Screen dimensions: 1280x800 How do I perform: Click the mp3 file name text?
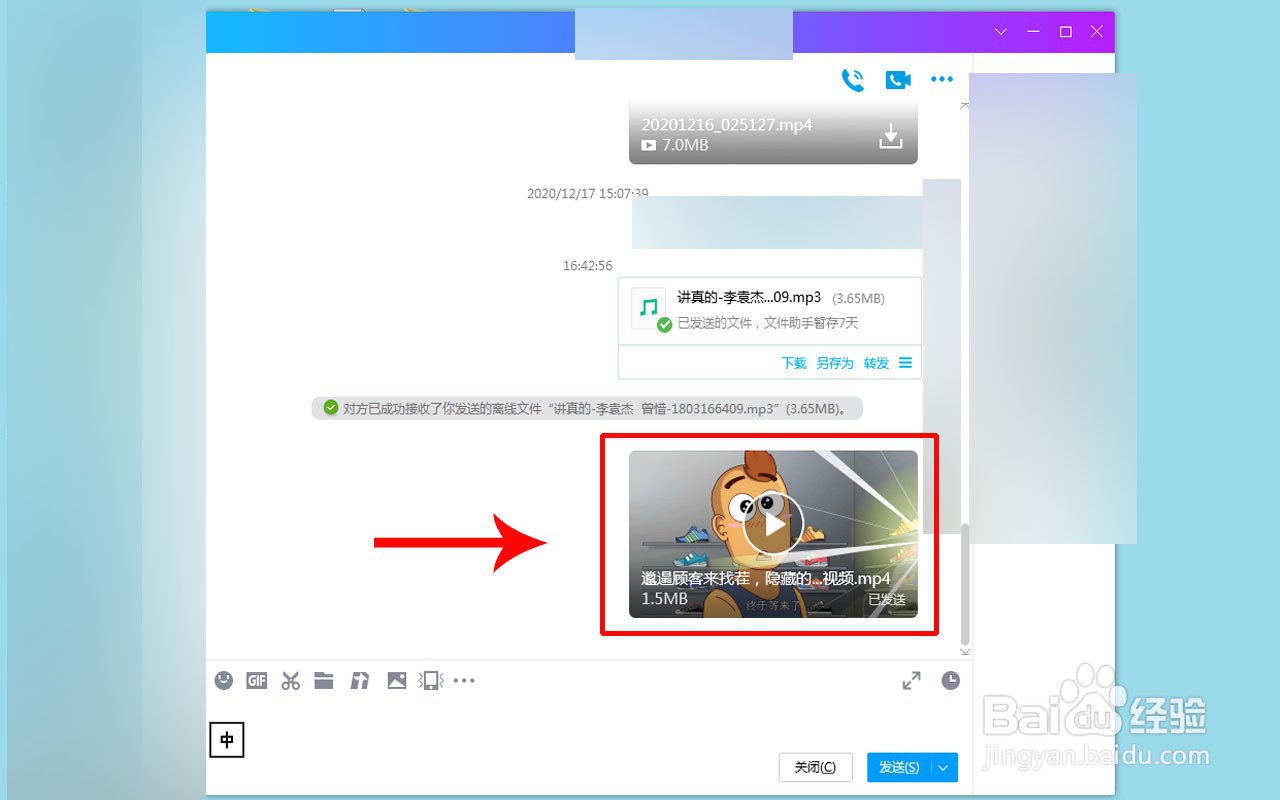(749, 298)
